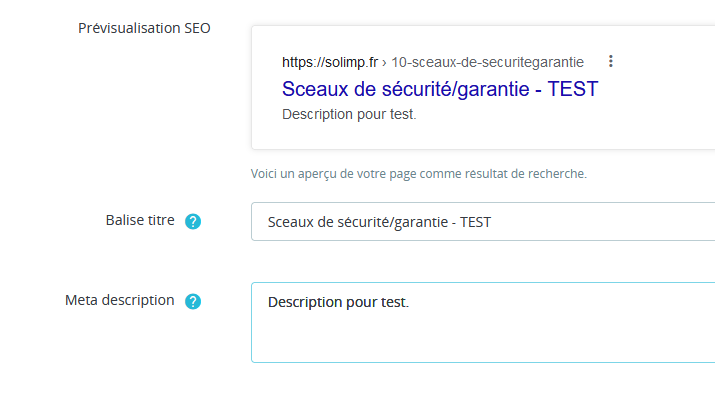Click "sécurité/garantie" inside the Balise titre input
715x403 pixels.
click(x=390, y=222)
